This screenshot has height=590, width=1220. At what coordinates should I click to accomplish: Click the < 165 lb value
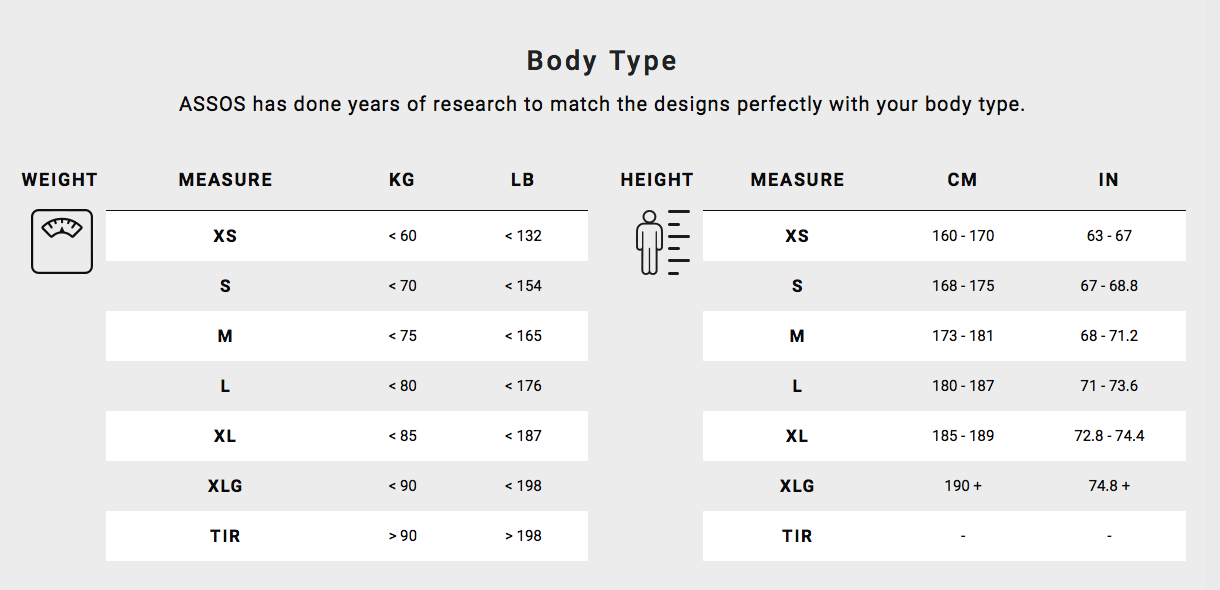pyautogui.click(x=523, y=336)
